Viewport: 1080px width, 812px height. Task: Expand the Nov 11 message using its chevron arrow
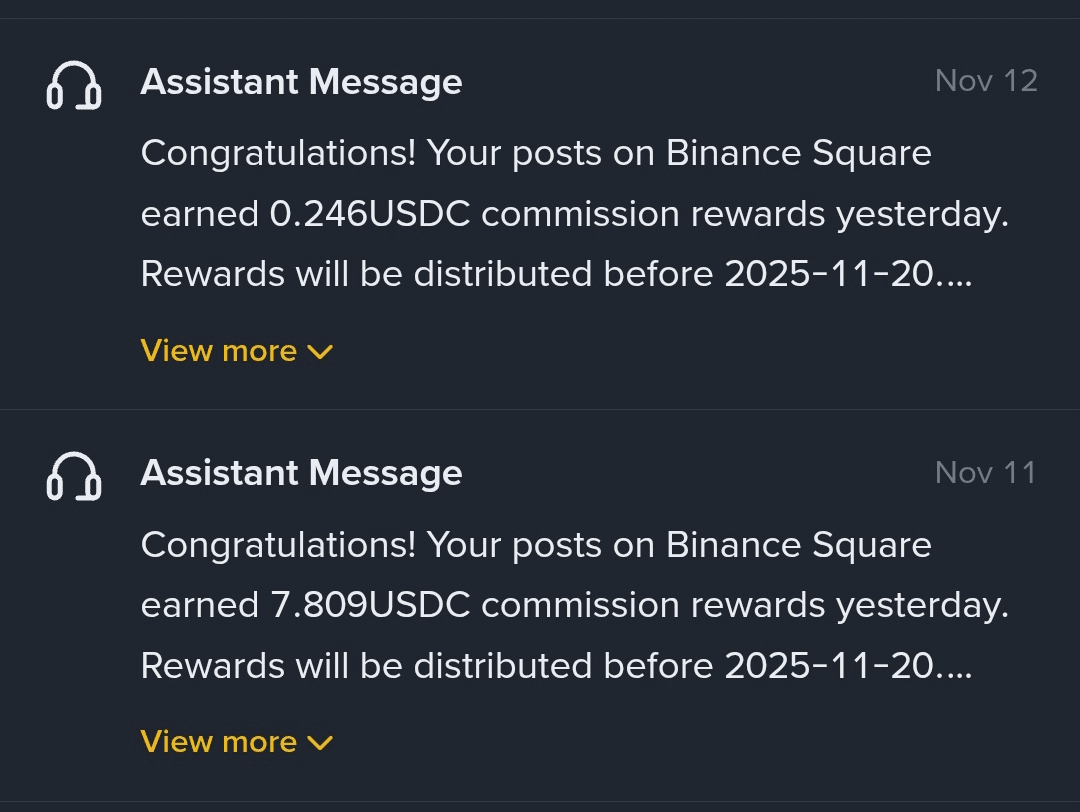coord(320,743)
